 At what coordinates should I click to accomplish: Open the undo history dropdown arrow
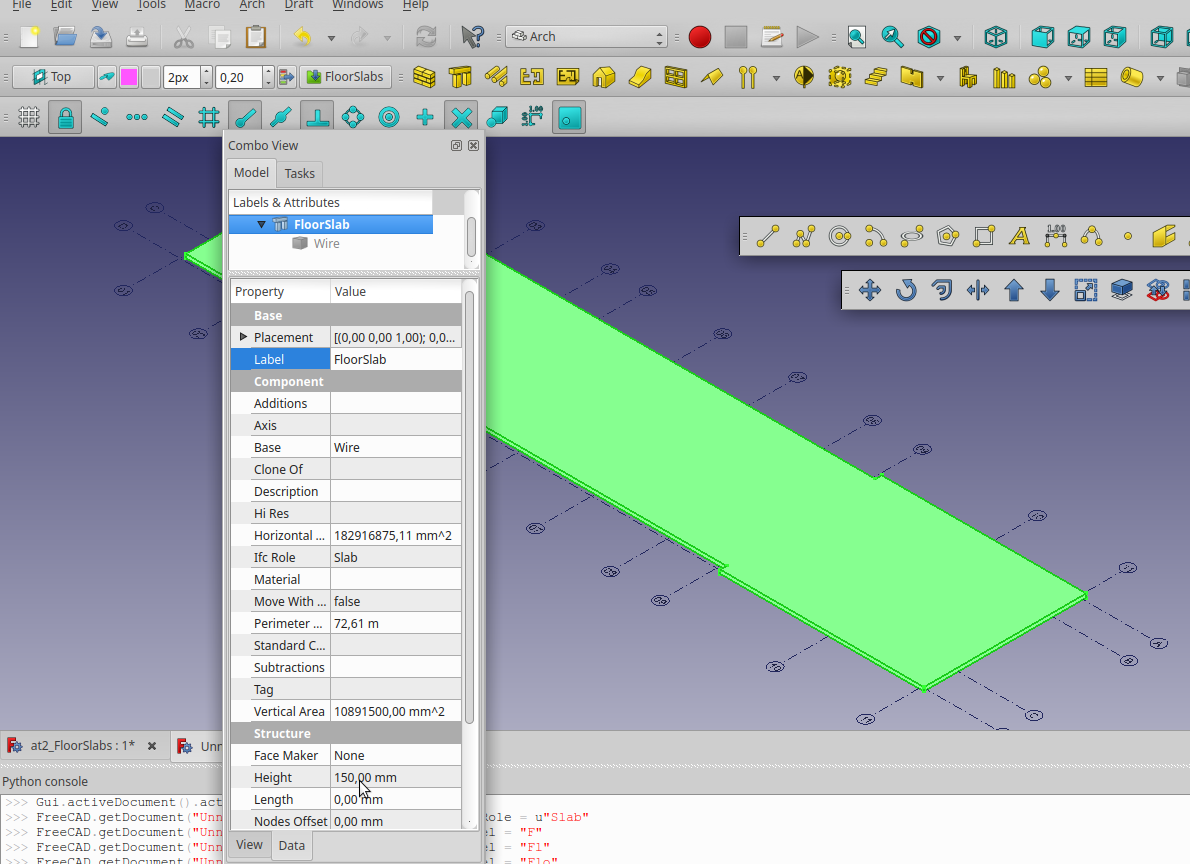(331, 37)
